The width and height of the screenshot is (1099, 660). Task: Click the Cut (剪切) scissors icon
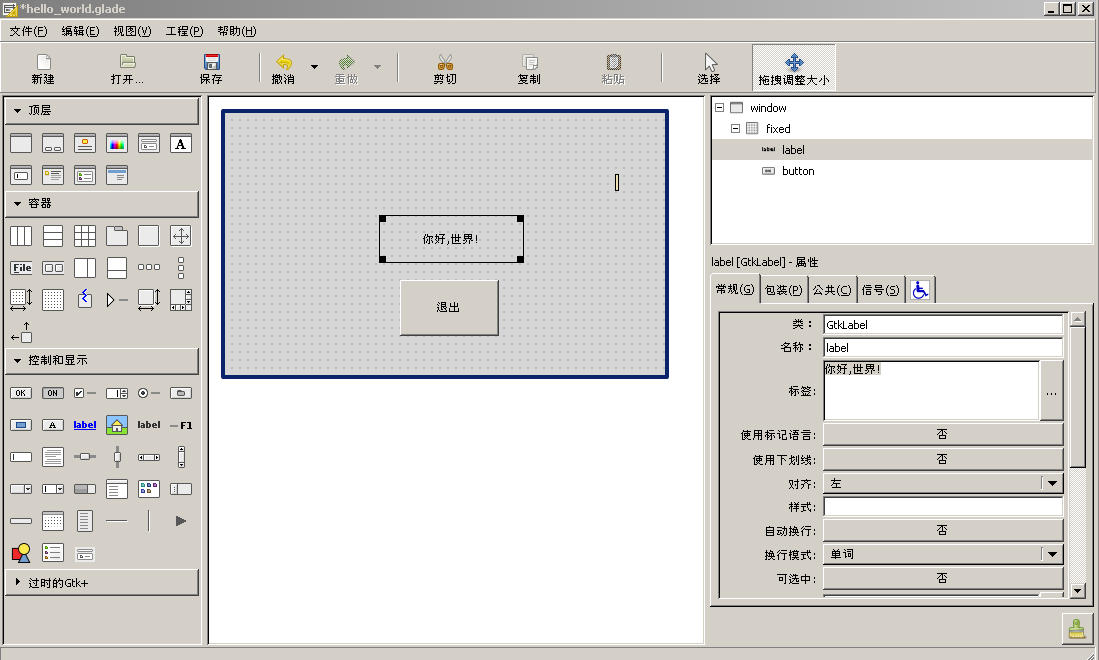tap(445, 68)
